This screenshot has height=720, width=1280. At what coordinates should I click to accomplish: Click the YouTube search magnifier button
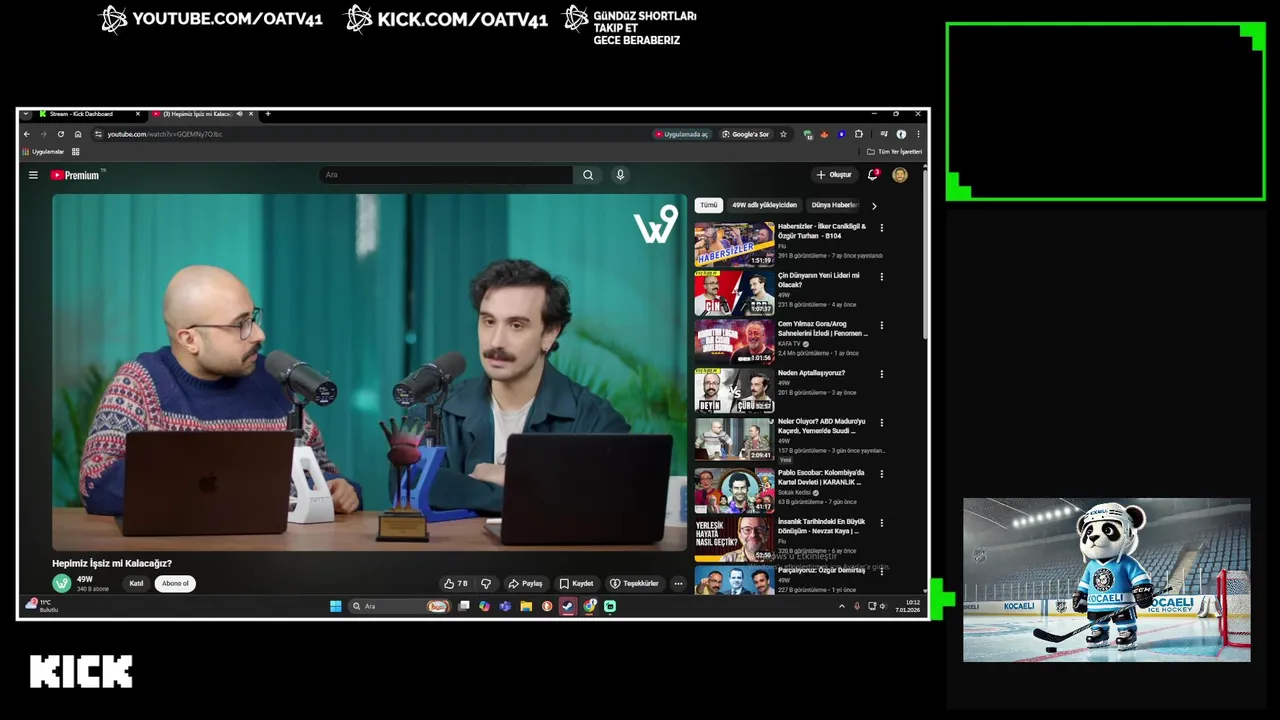point(588,175)
